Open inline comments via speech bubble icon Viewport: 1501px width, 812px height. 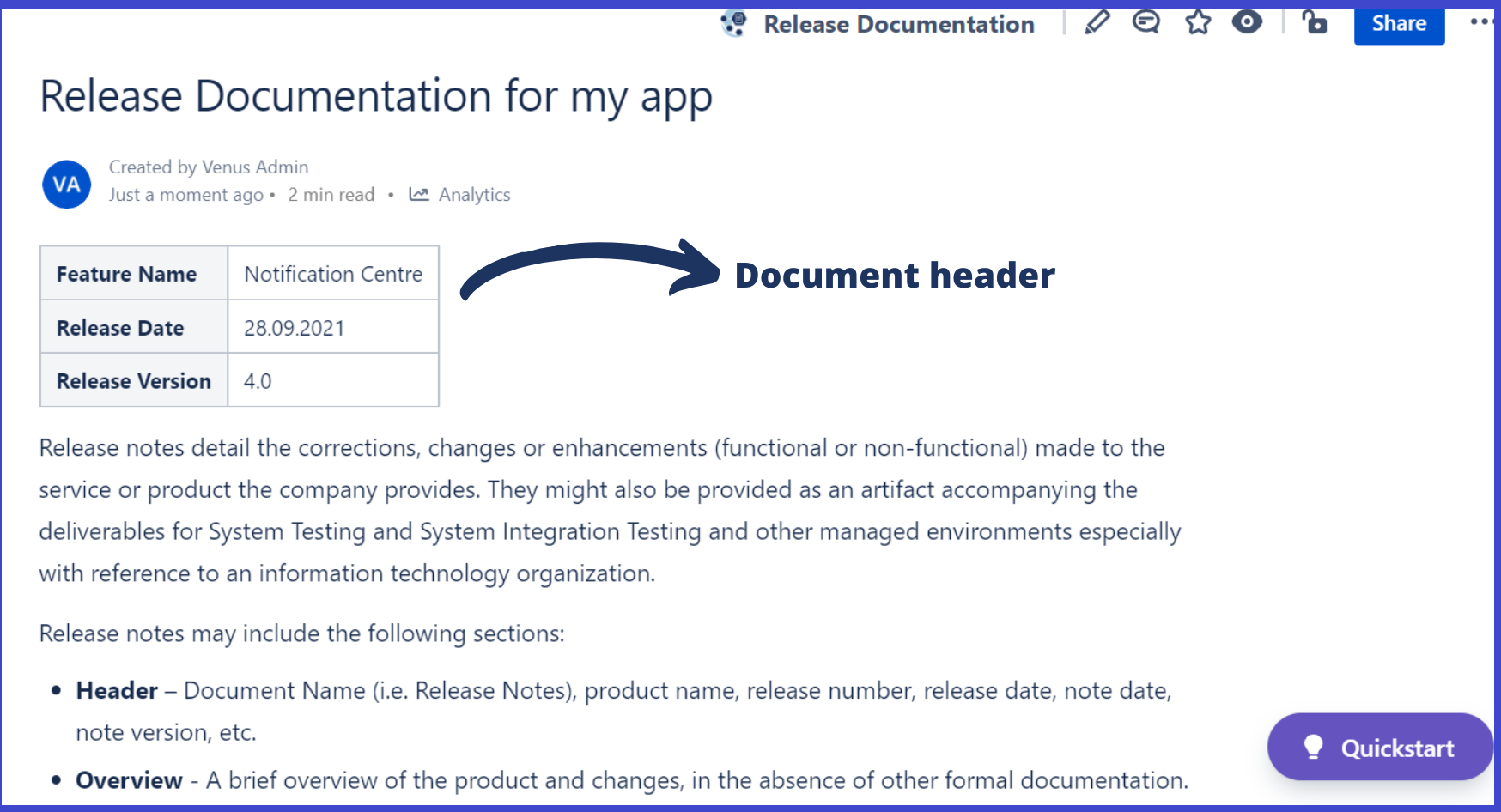tap(1145, 22)
